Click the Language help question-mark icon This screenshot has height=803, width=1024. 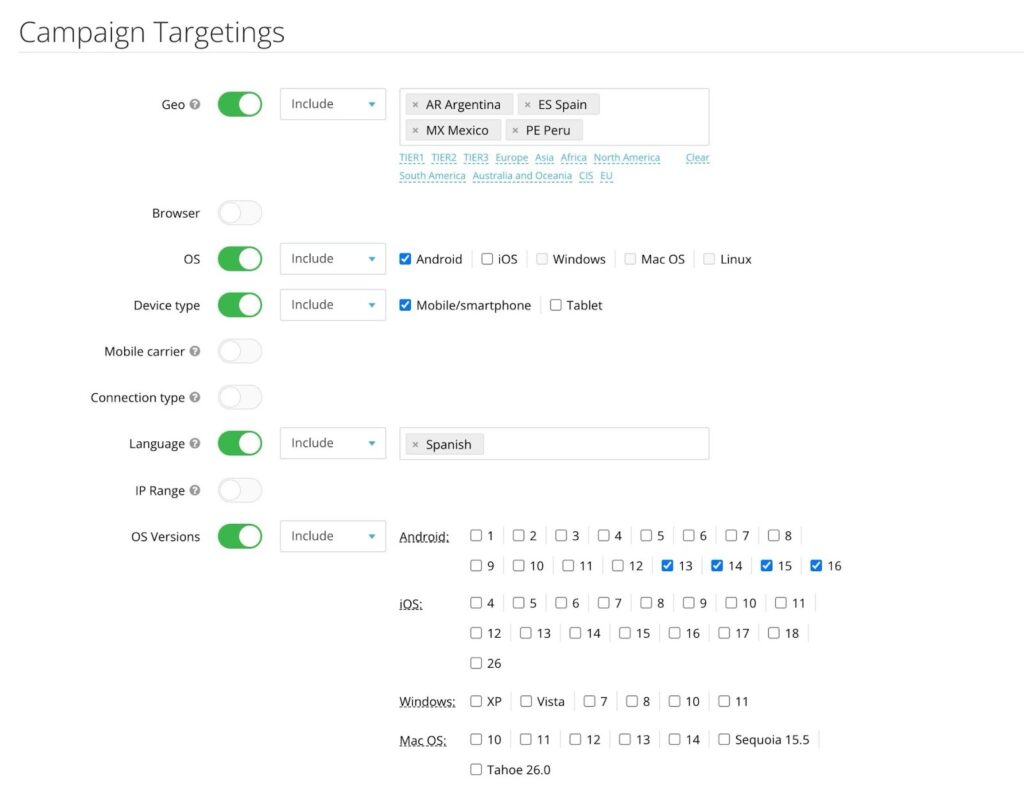tap(195, 443)
